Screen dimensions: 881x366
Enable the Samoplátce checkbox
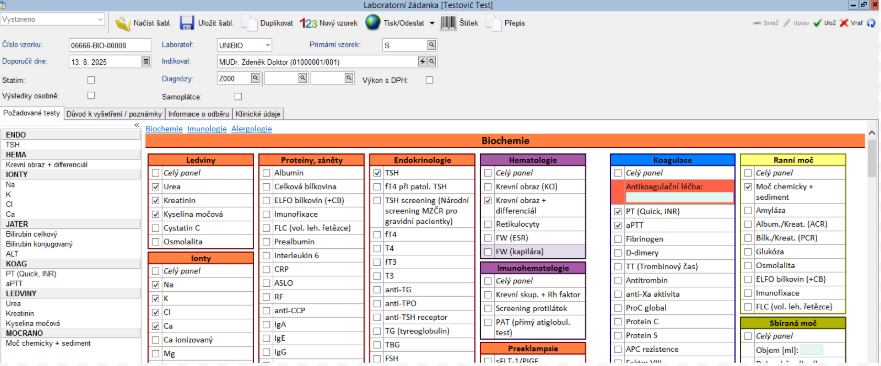238,97
